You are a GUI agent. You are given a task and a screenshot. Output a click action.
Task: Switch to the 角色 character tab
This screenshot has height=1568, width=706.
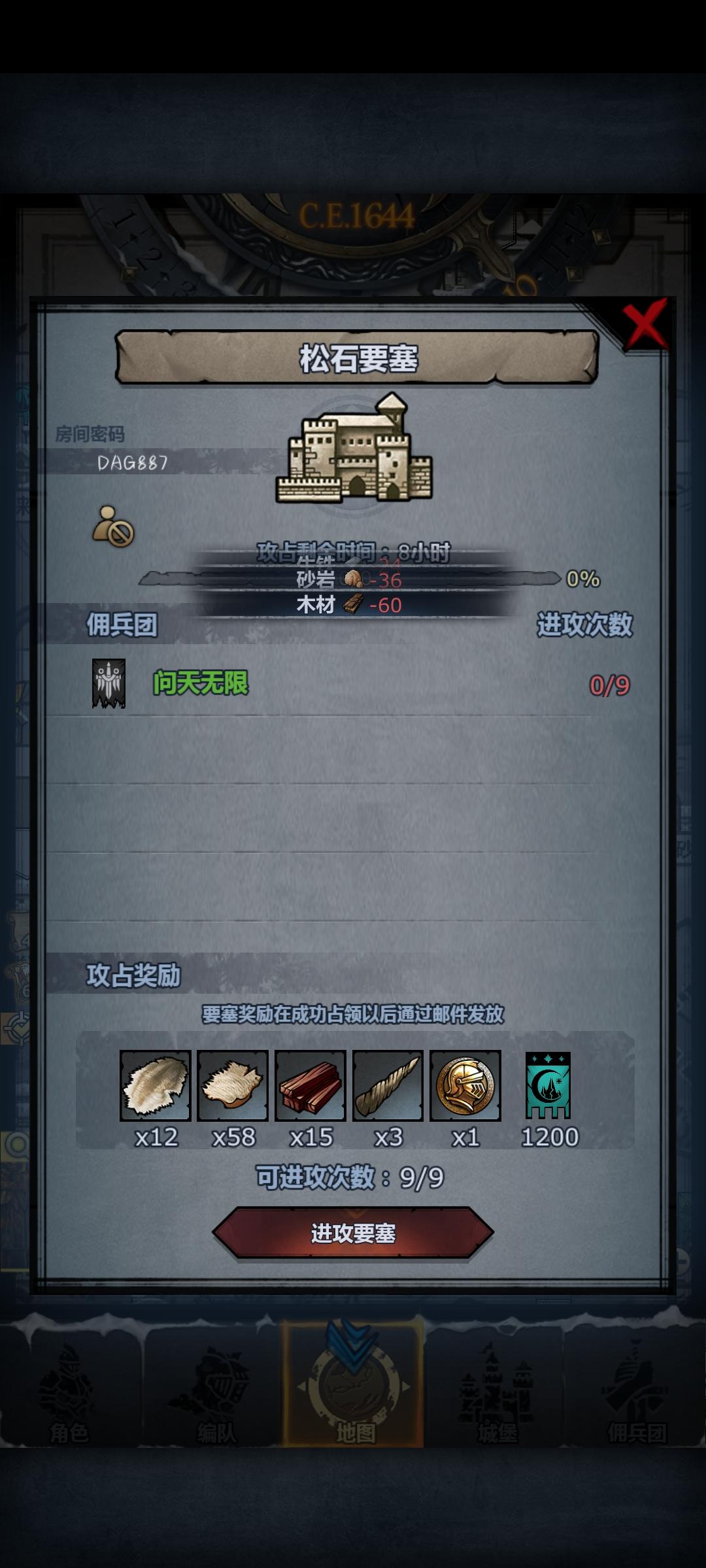tap(69, 1392)
